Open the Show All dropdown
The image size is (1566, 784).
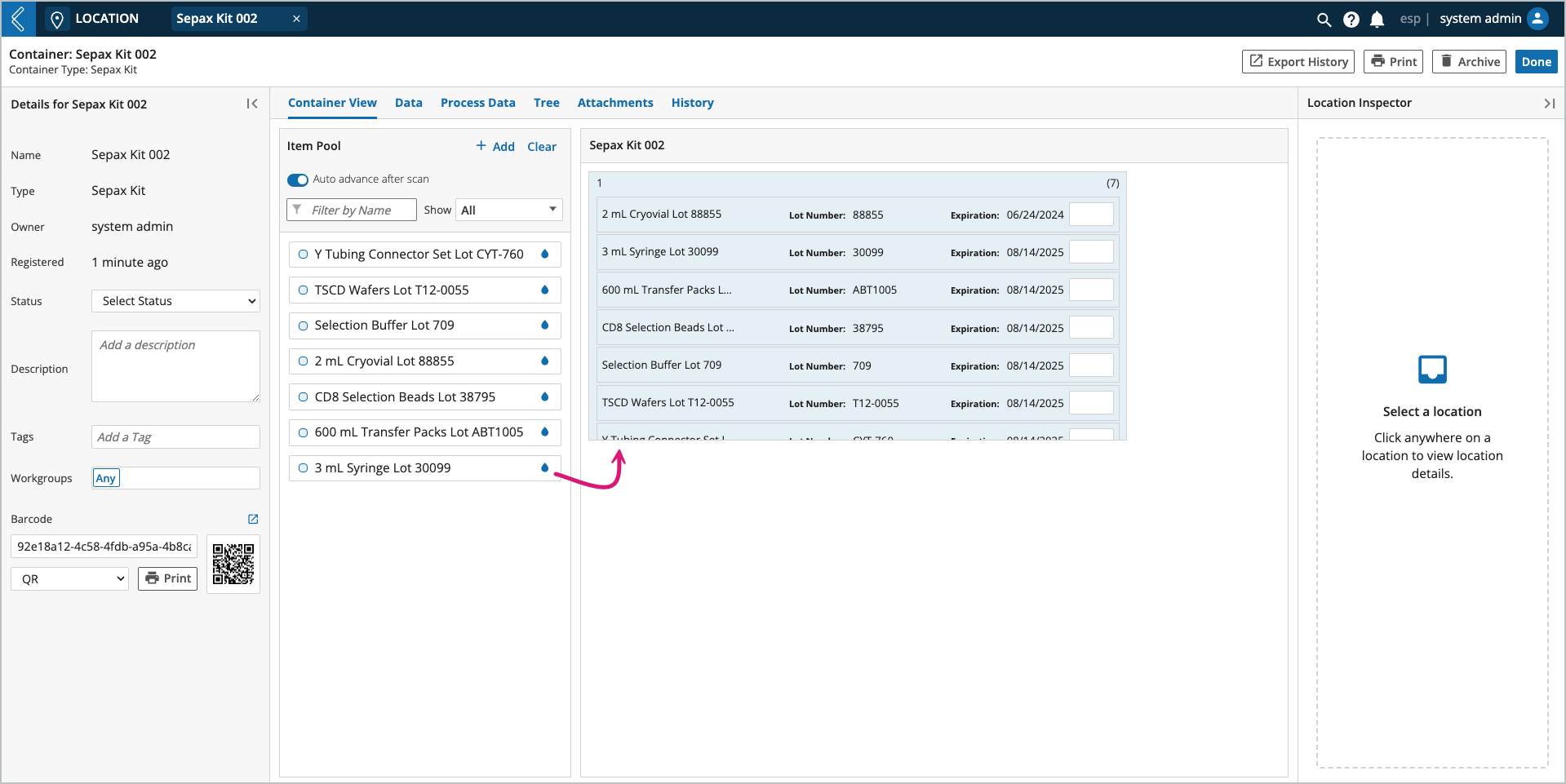[509, 210]
